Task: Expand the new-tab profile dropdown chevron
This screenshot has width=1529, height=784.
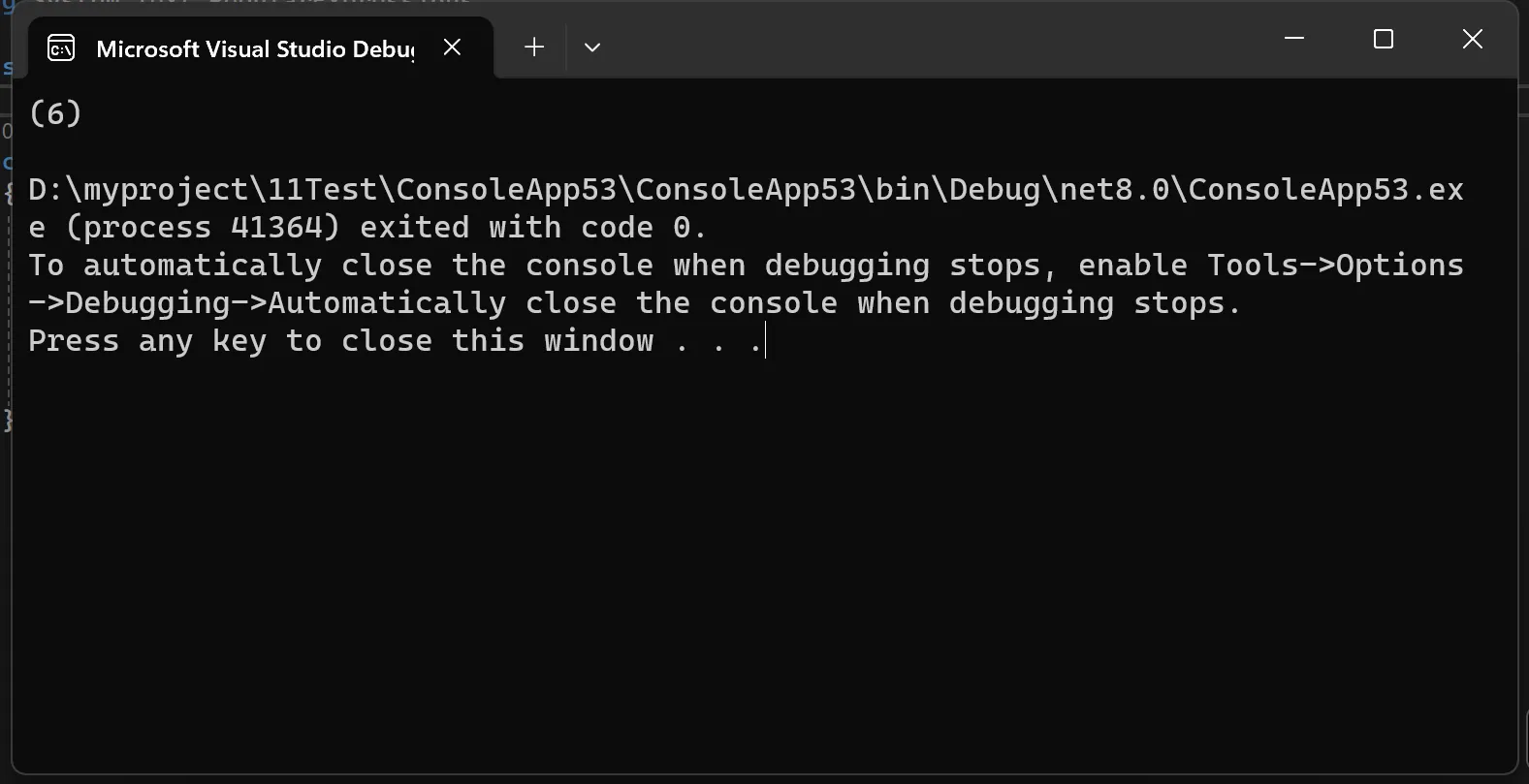Action: [592, 47]
